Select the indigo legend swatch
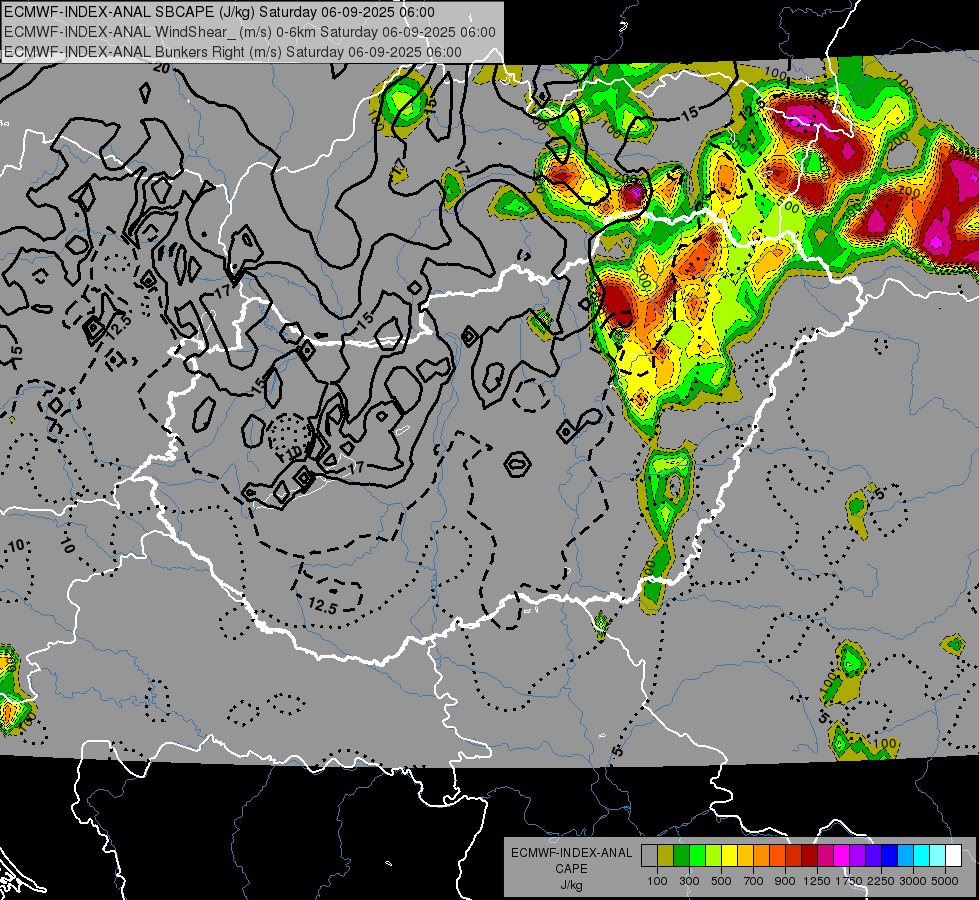The height and width of the screenshot is (900, 979). coord(873,855)
